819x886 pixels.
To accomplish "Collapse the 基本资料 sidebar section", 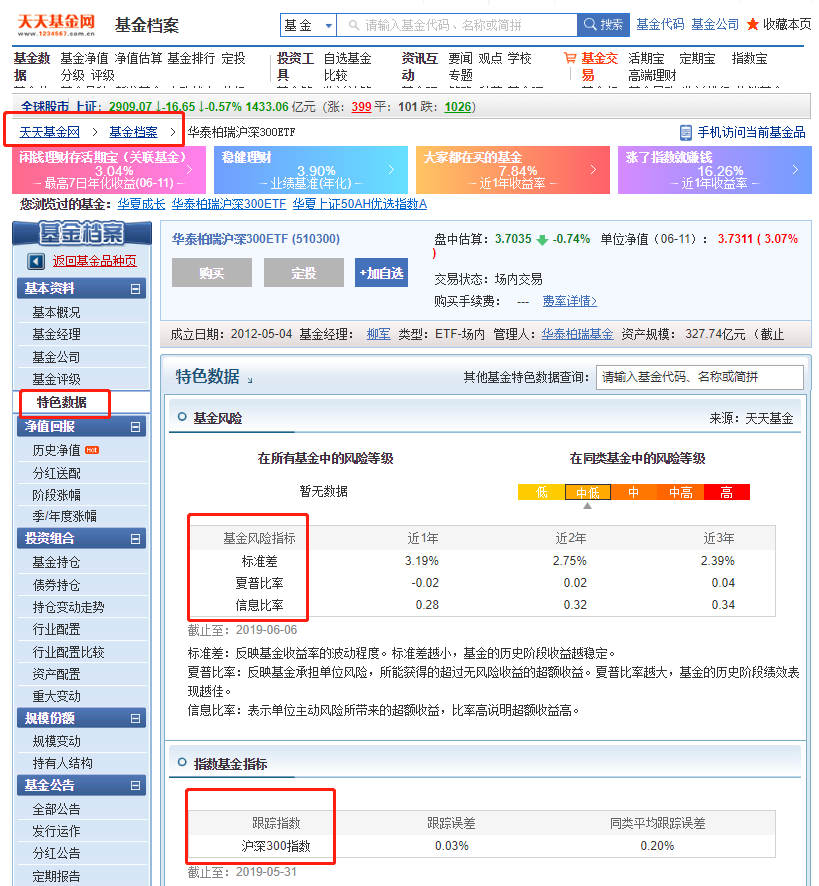I will pos(135,289).
